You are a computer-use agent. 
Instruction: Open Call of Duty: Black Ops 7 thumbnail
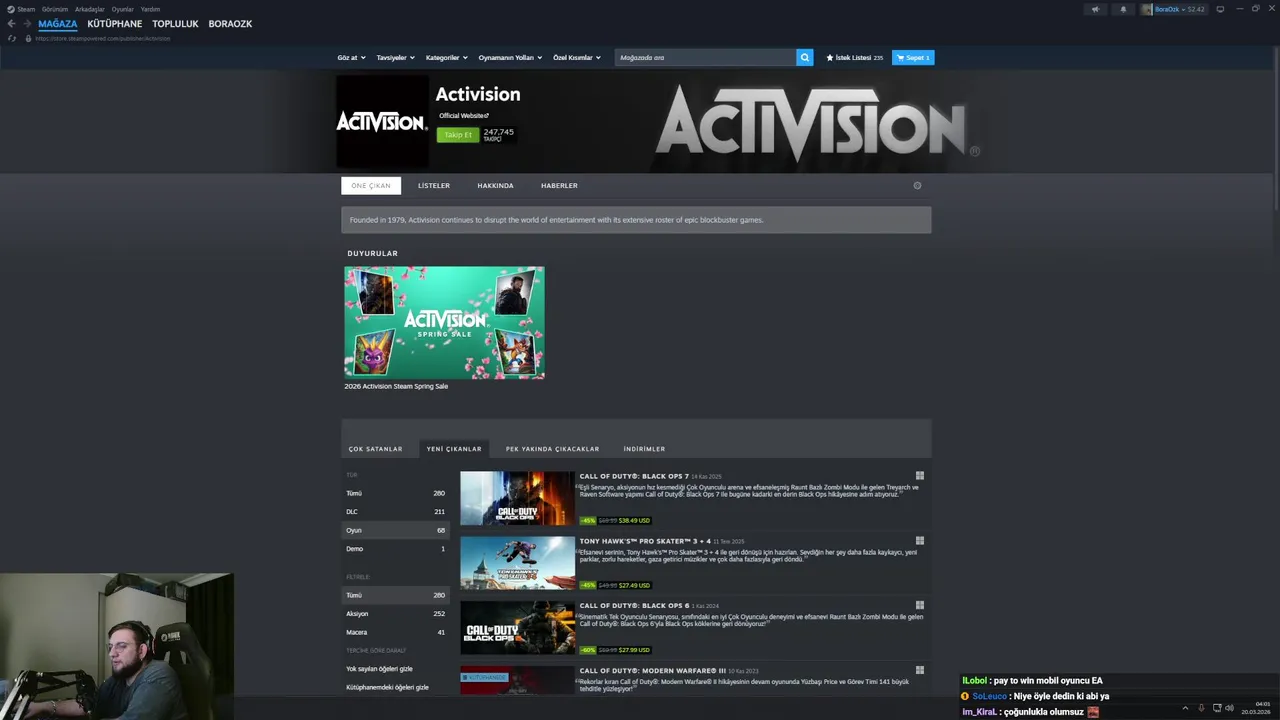pos(517,498)
